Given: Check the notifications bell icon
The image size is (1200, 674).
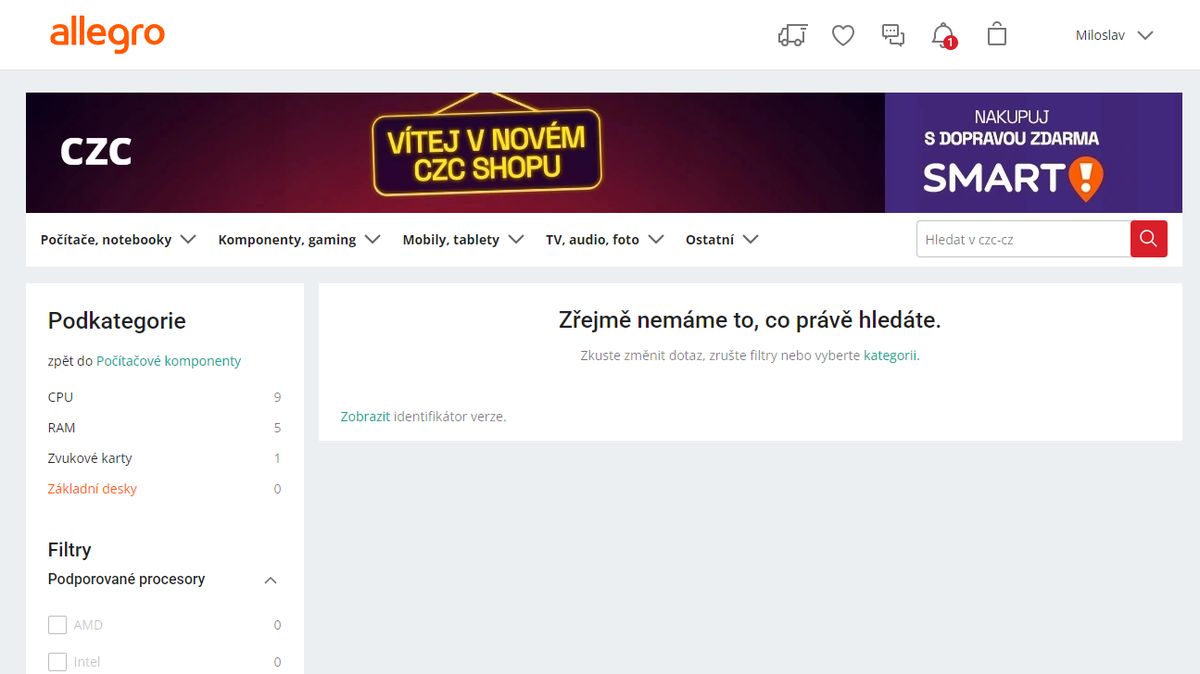Looking at the screenshot, I should coord(943,36).
